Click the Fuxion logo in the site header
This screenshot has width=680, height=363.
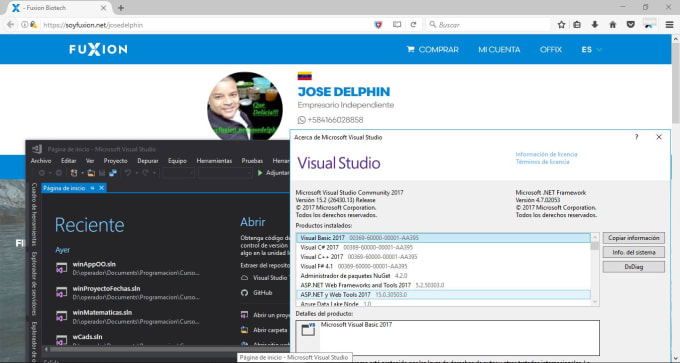tap(98, 49)
